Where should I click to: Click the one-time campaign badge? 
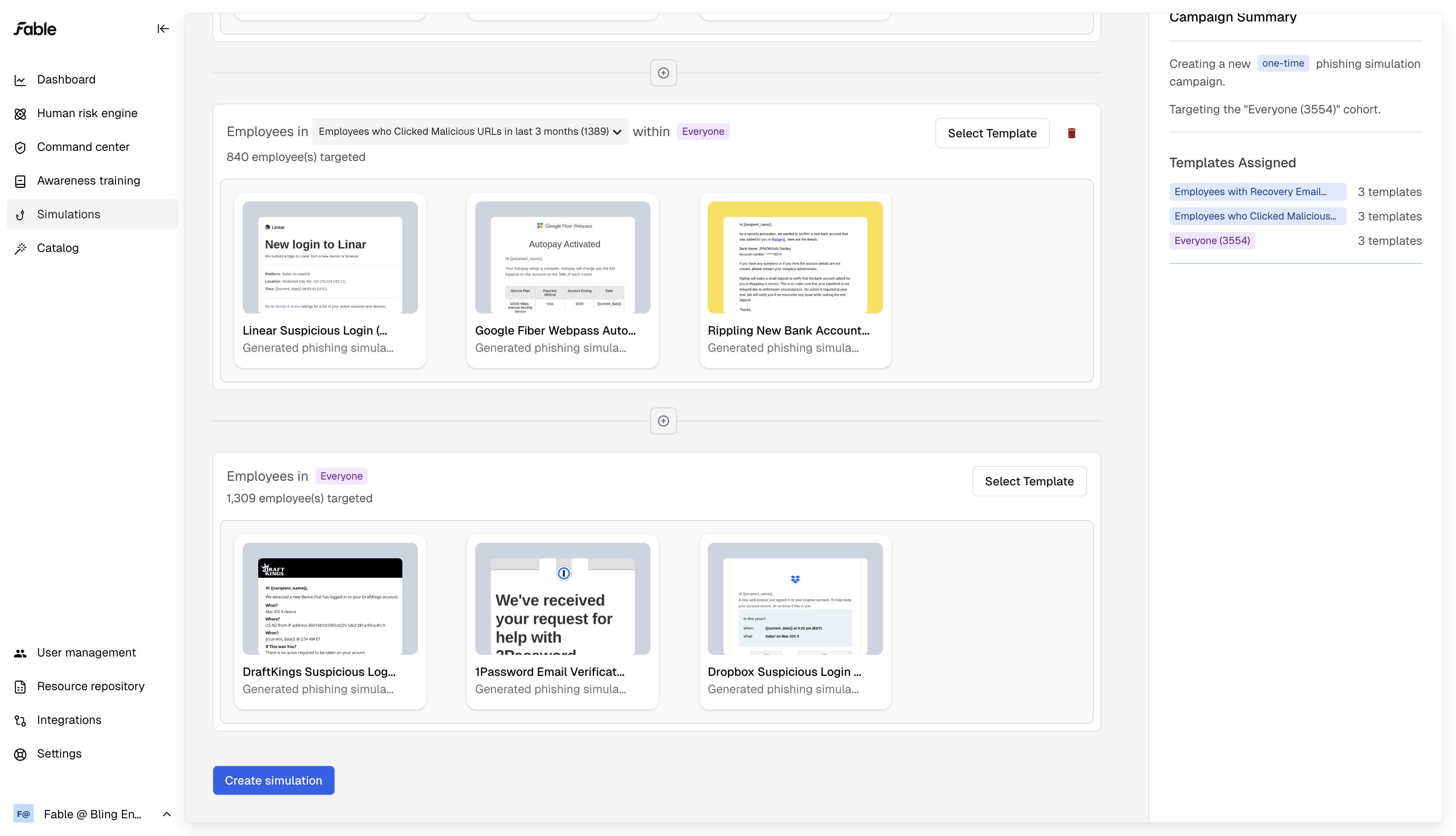pos(1283,63)
